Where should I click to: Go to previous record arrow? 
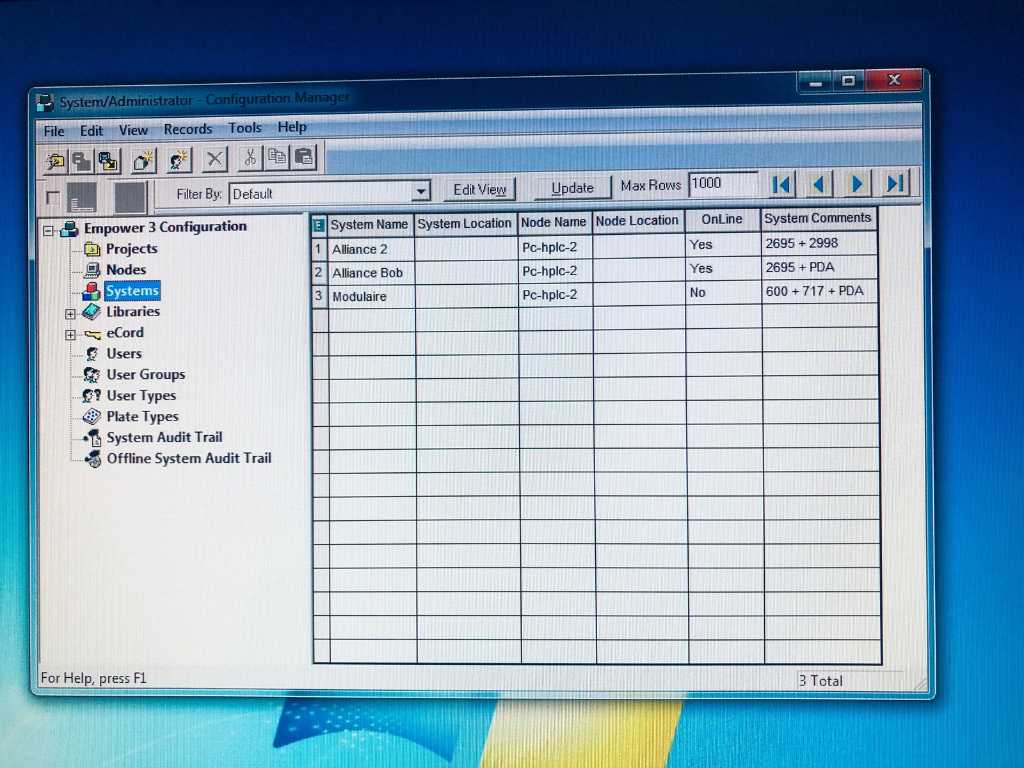tap(819, 184)
